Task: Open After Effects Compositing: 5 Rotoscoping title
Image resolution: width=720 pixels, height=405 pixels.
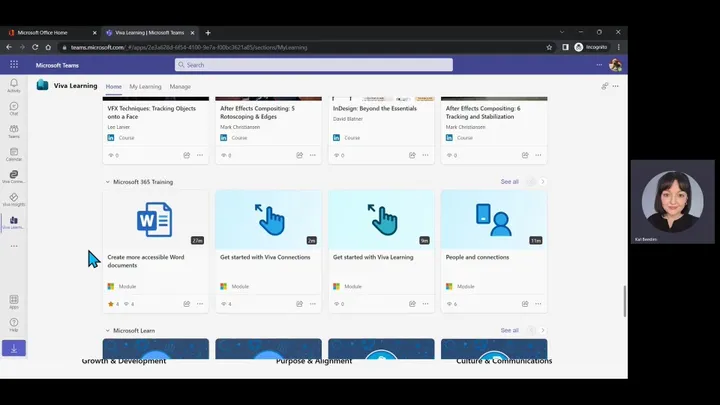Action: point(257,112)
